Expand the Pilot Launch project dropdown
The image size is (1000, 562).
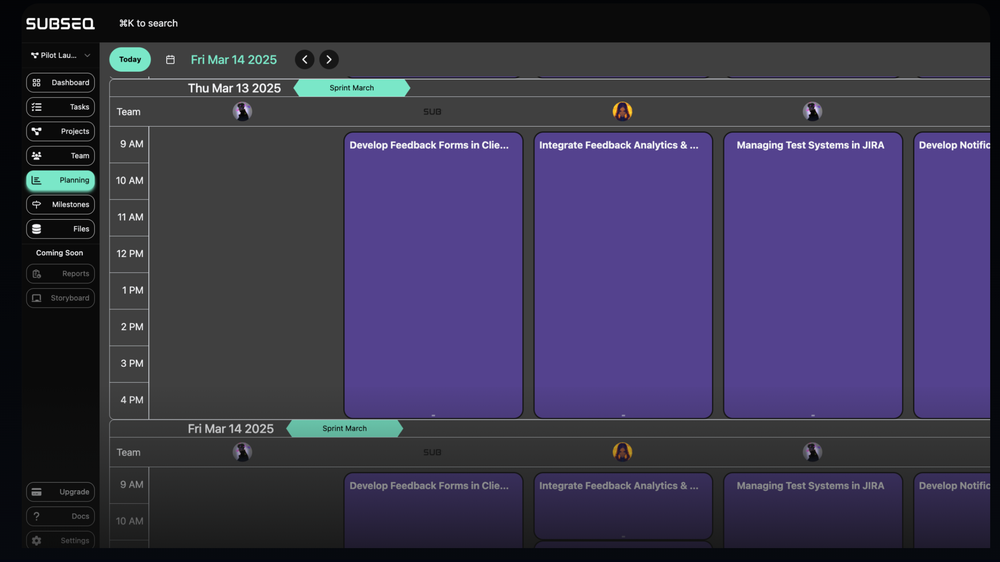(60, 56)
